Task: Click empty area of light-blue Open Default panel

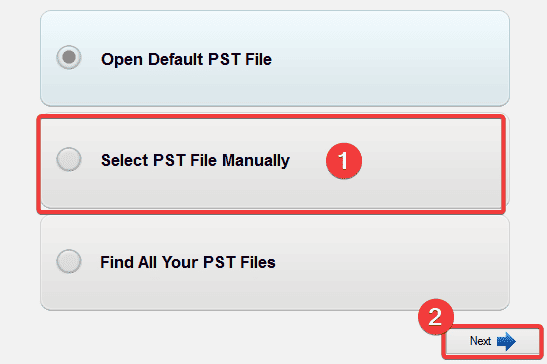Action: 384,59
